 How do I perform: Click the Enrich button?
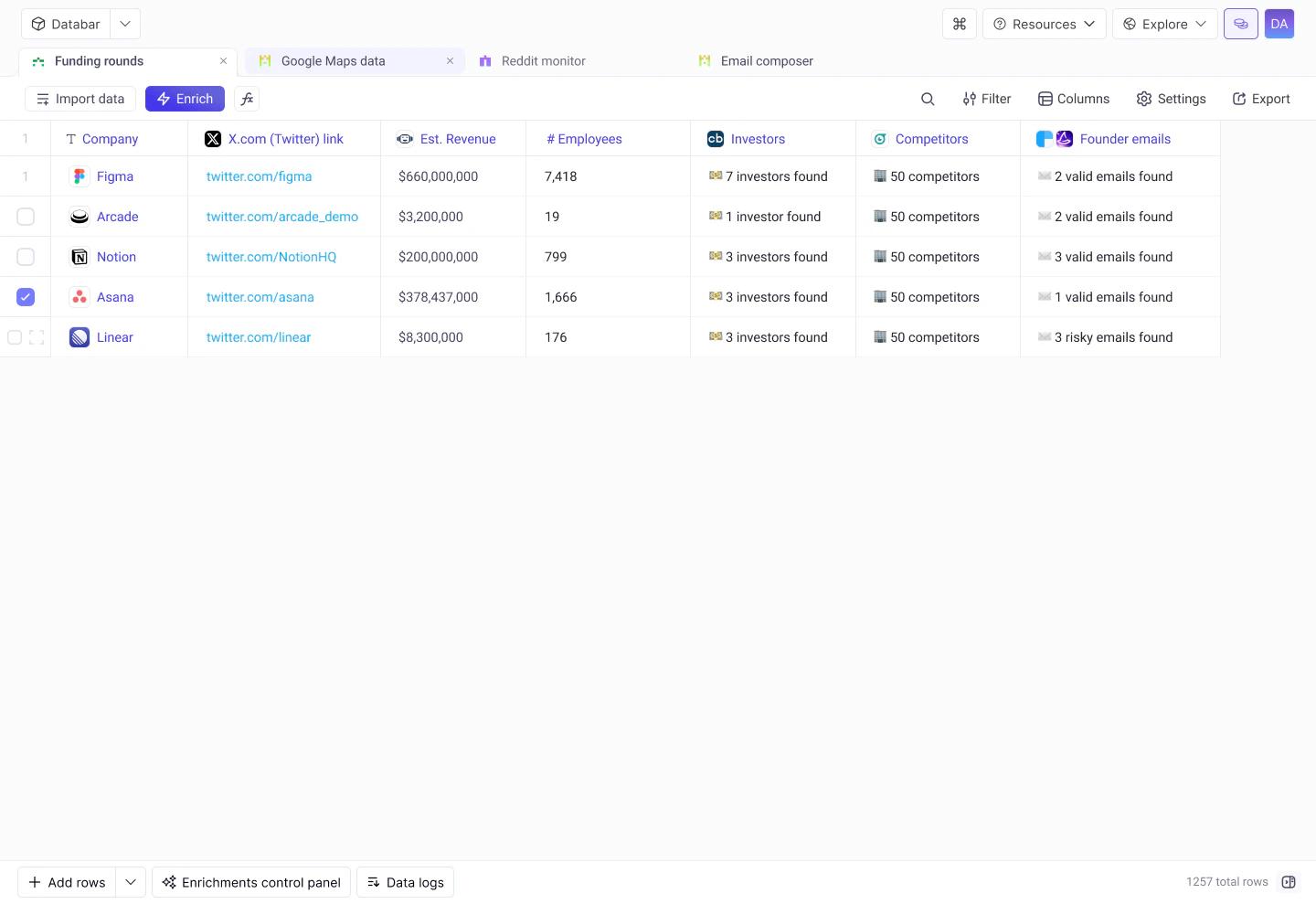point(185,99)
